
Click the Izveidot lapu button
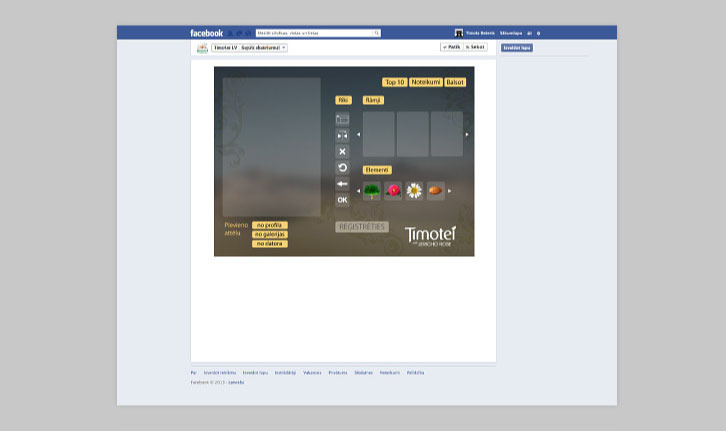point(517,48)
